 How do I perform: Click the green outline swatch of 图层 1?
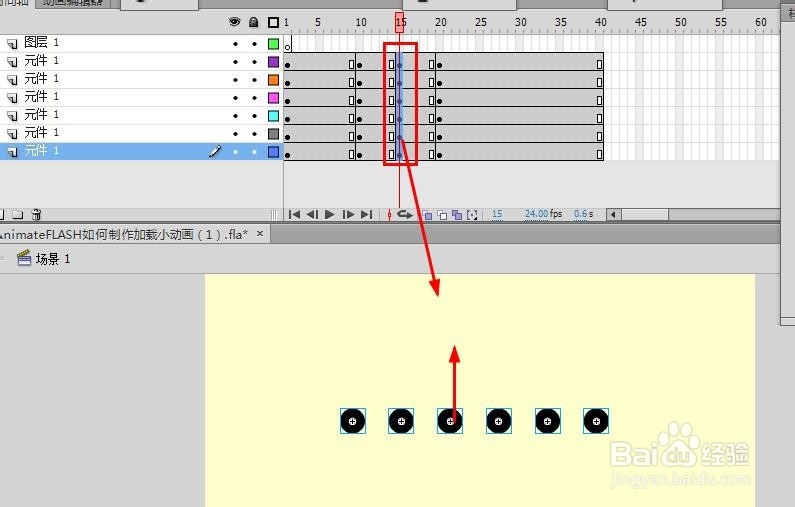[x=273, y=44]
